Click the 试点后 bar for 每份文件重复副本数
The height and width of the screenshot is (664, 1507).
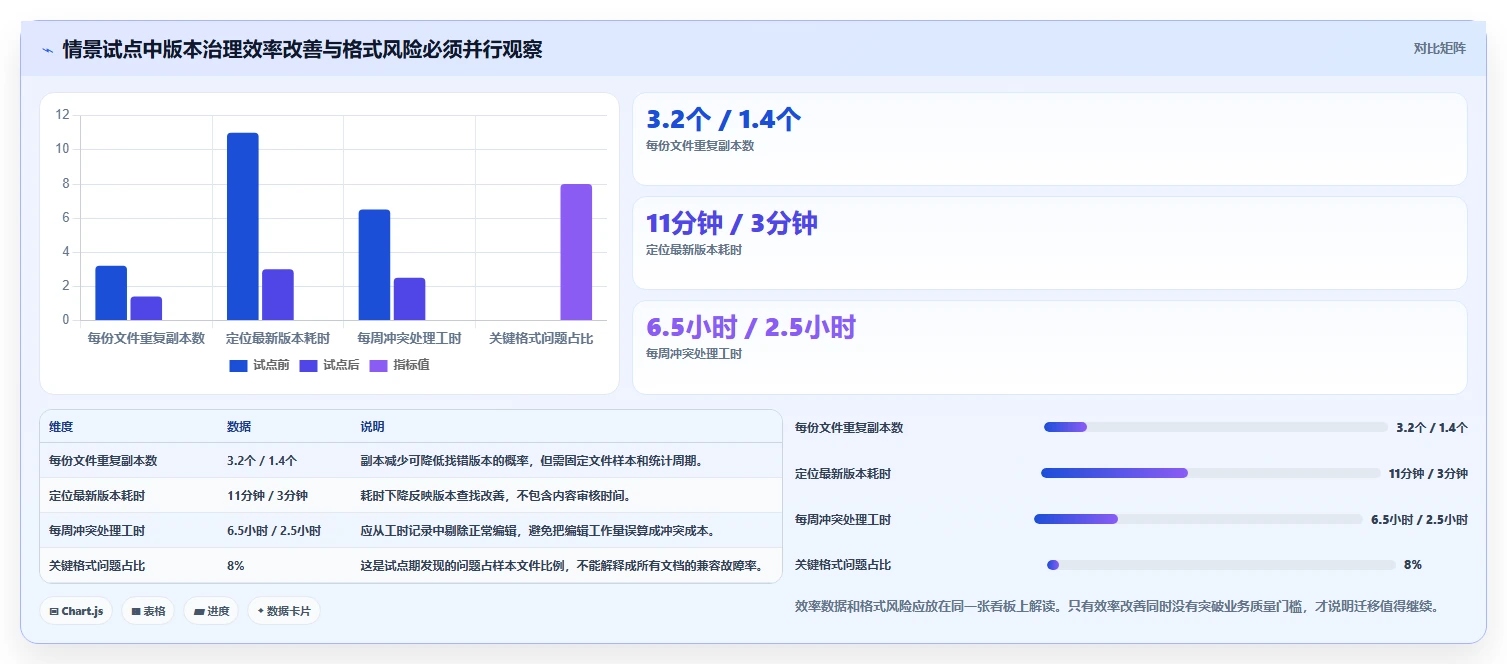(x=146, y=308)
